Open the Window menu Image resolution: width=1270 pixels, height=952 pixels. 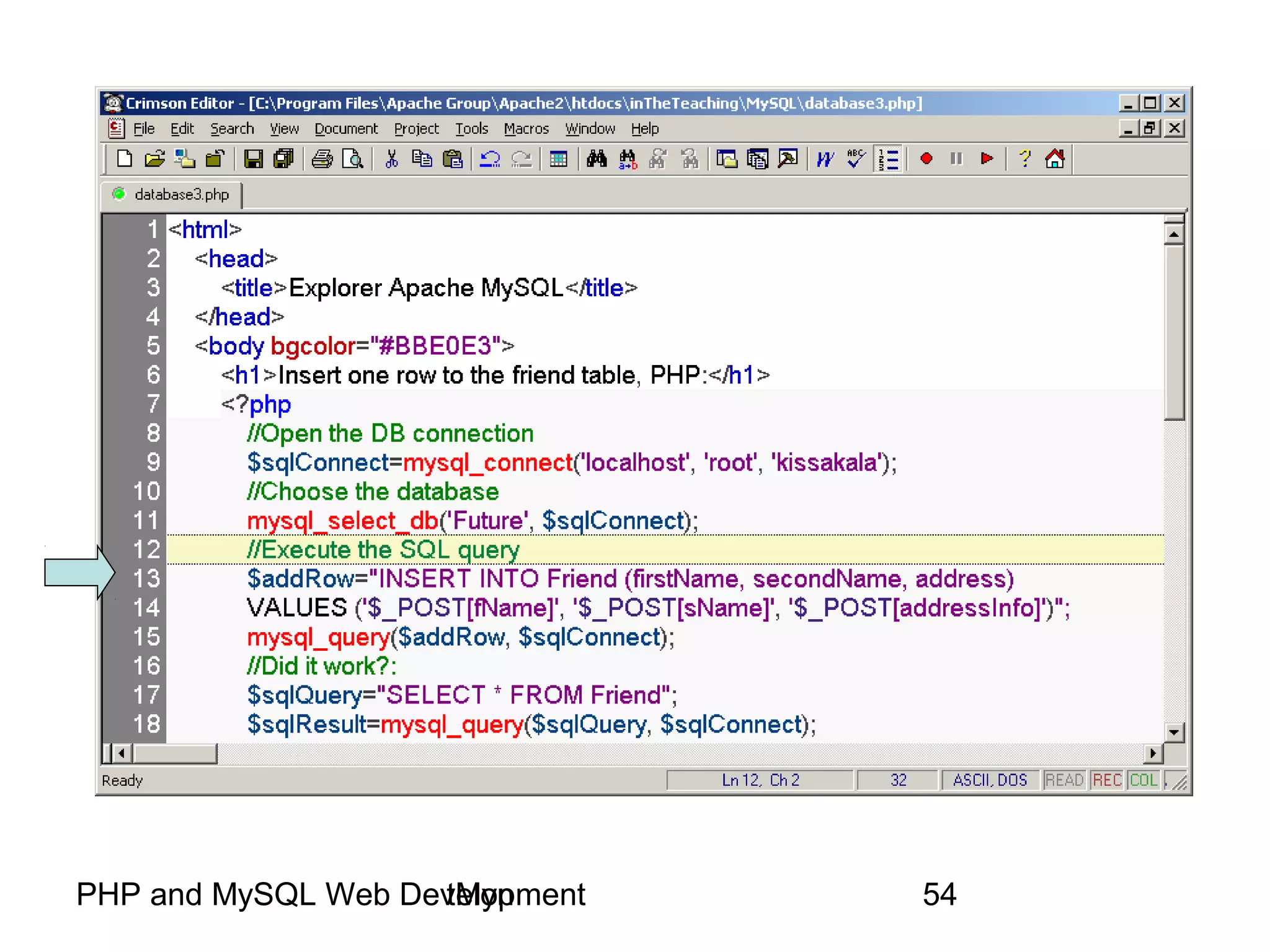(590, 129)
